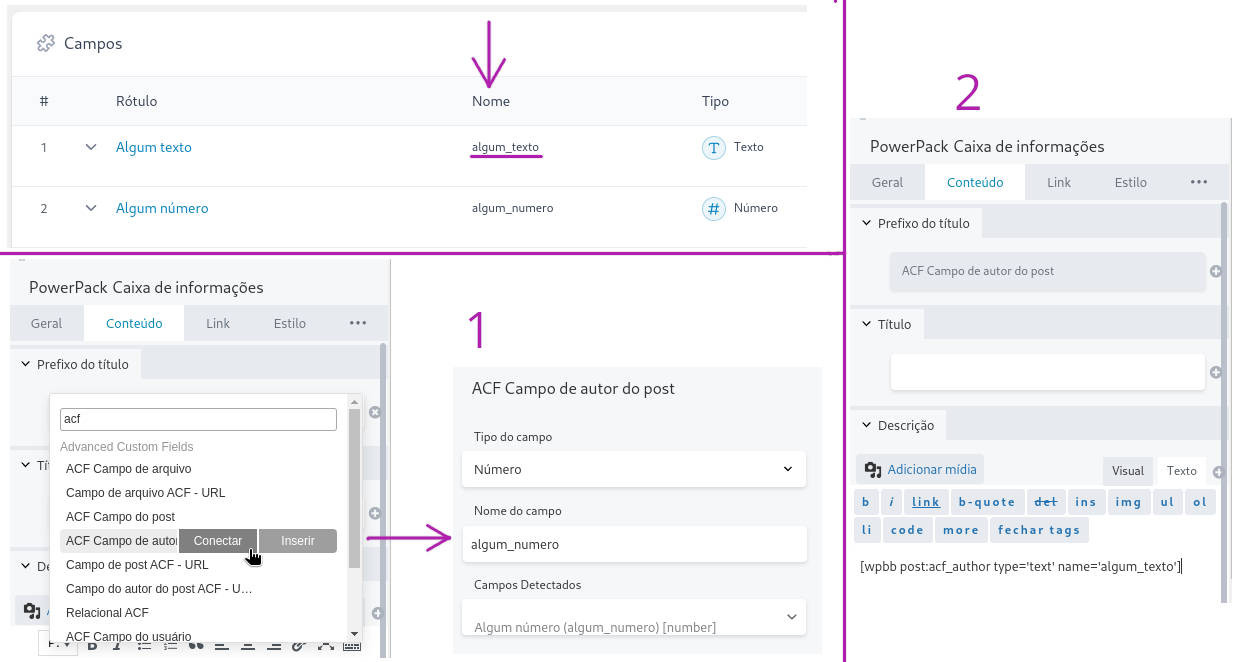Click the b-quote quicktag button
The image size is (1242, 662).
(987, 502)
